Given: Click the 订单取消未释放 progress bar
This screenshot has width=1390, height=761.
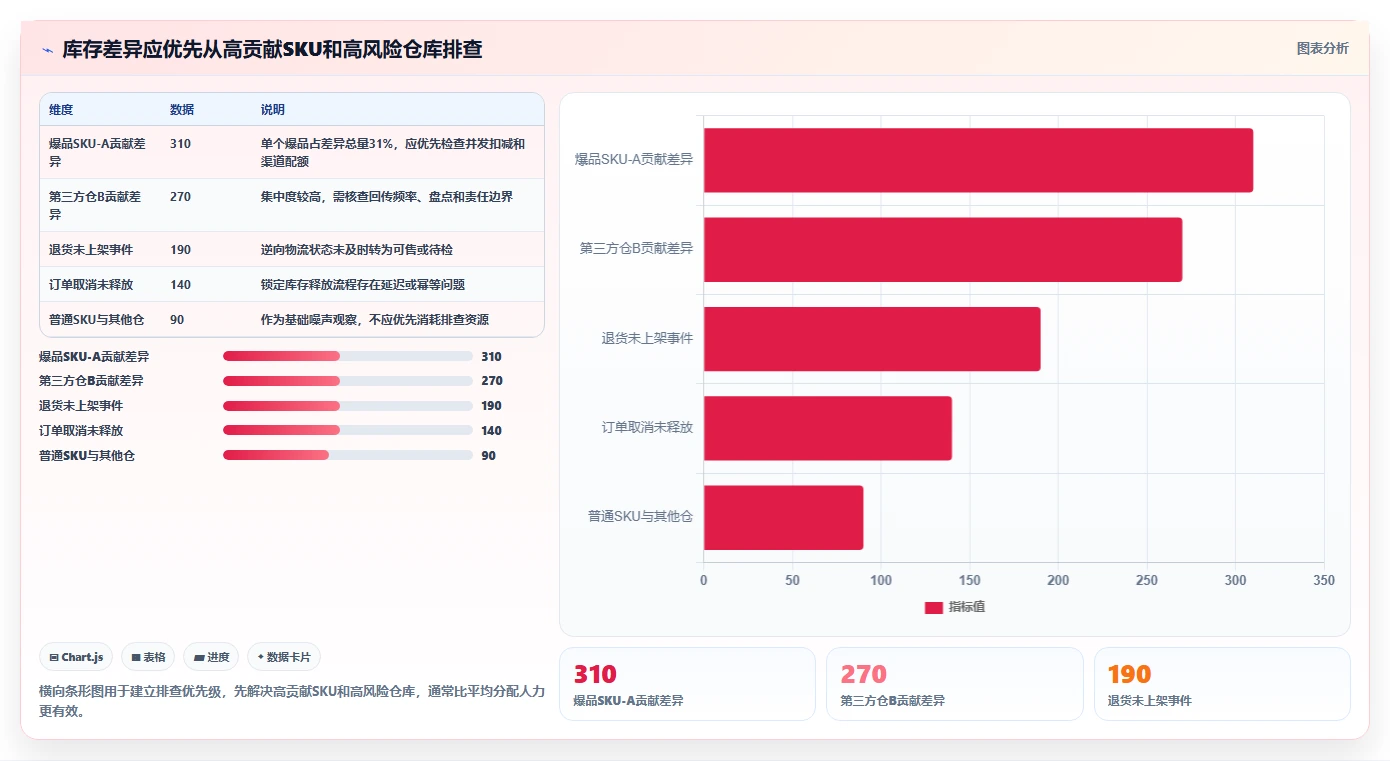Looking at the screenshot, I should 348,430.
